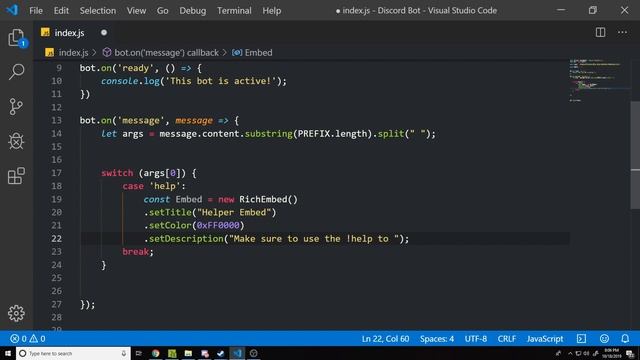The width and height of the screenshot is (640, 360).
Task: Open the Terminal menu
Action: [x=234, y=11]
